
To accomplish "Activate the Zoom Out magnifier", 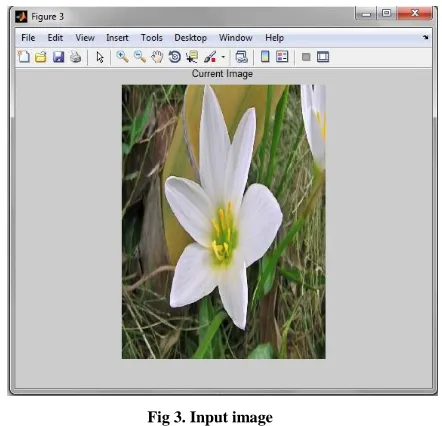I will (x=140, y=57).
